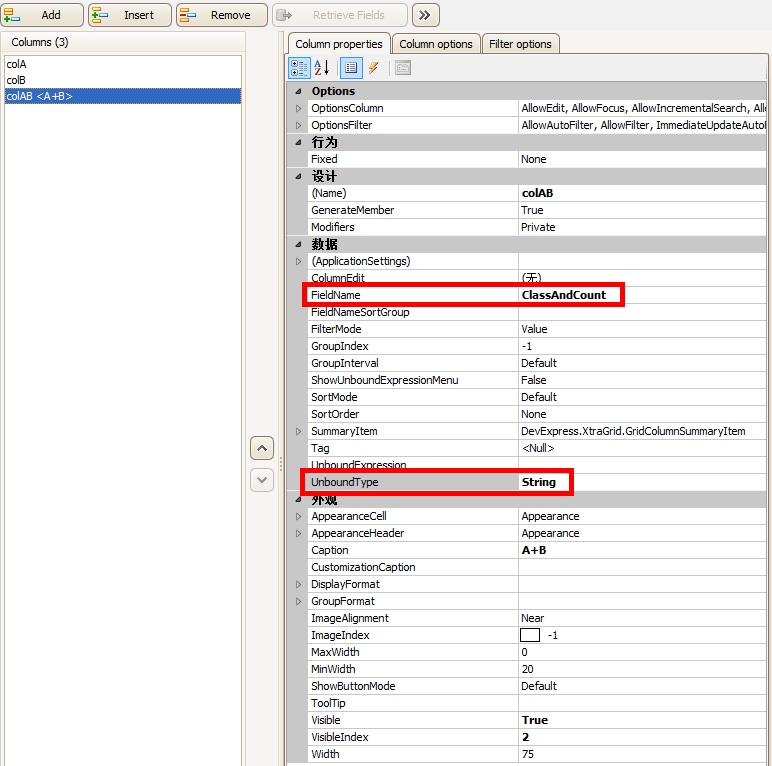
Task: Expand the (ApplicationSettings) property
Action: pos(298,261)
